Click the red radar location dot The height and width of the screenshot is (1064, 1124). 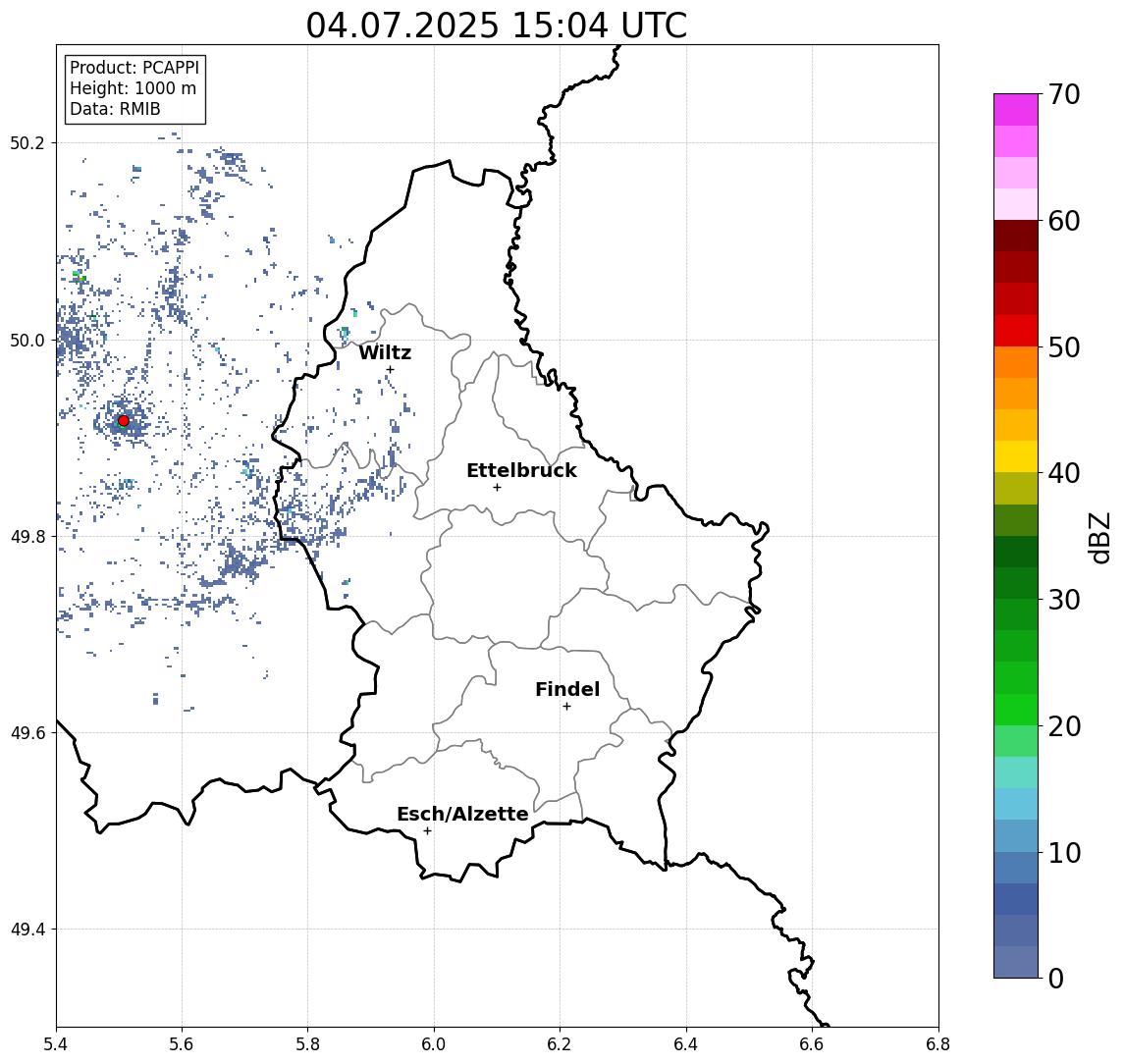[x=124, y=421]
